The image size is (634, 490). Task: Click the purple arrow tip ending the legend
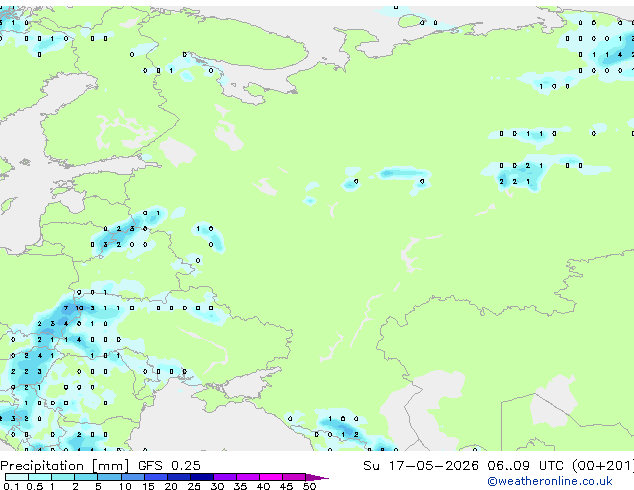(x=317, y=478)
